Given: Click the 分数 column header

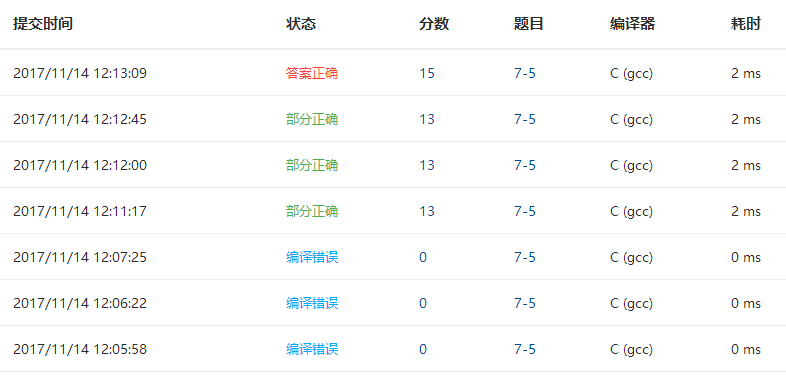Looking at the screenshot, I should (x=434, y=24).
